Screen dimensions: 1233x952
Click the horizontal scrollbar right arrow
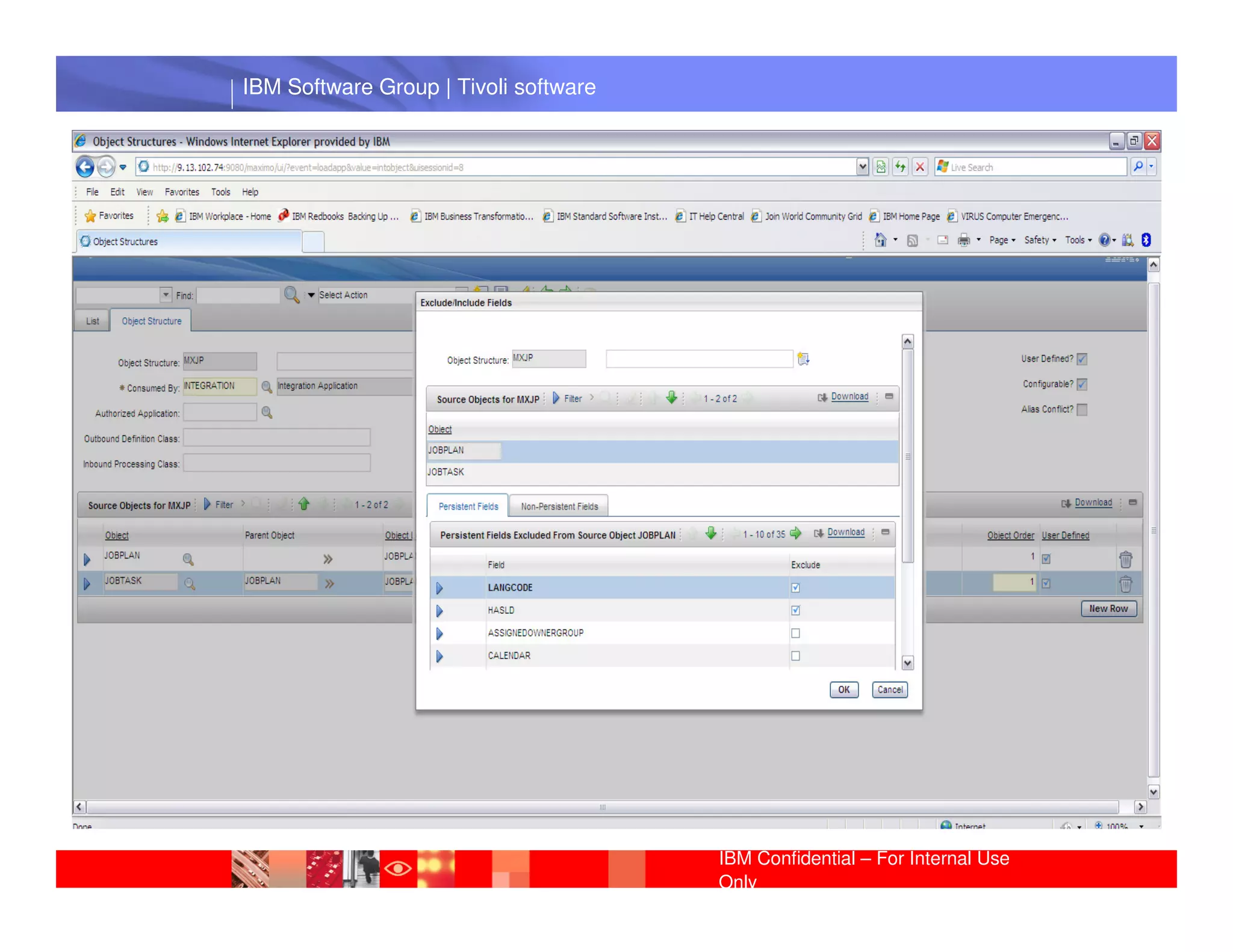click(x=1140, y=806)
